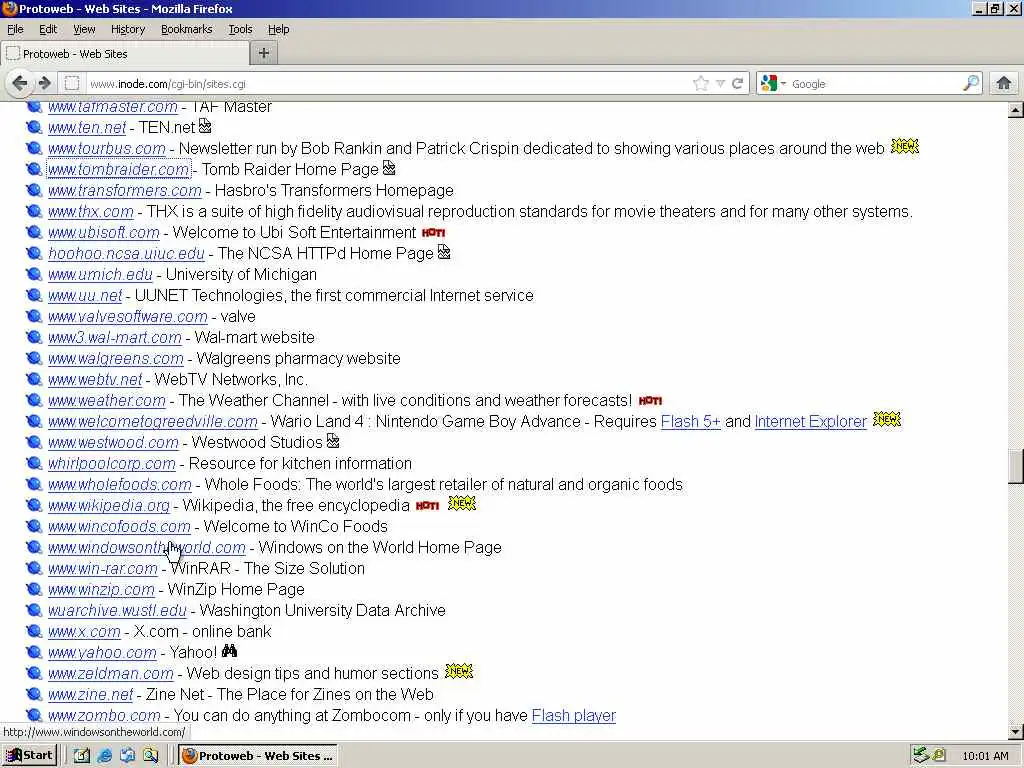Open the View menu
The width and height of the screenshot is (1024, 768).
[84, 29]
